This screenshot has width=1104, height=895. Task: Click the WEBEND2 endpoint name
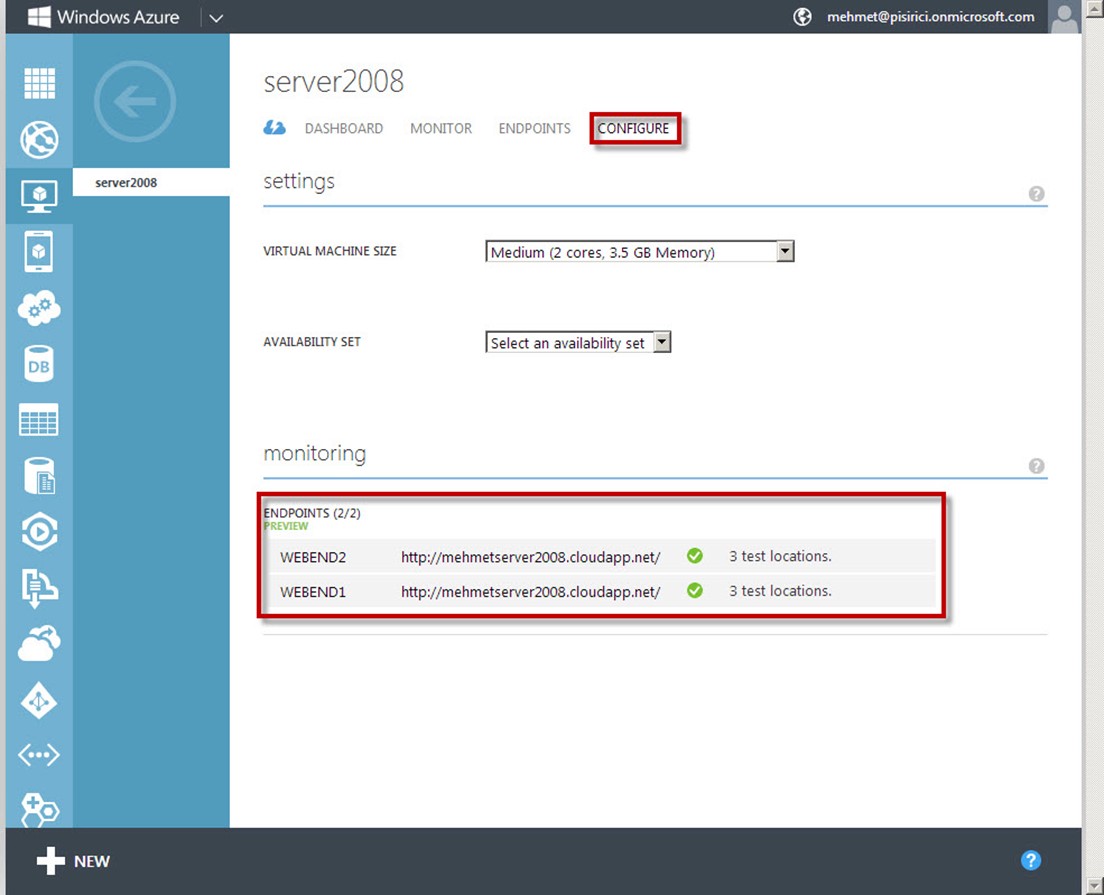click(313, 557)
